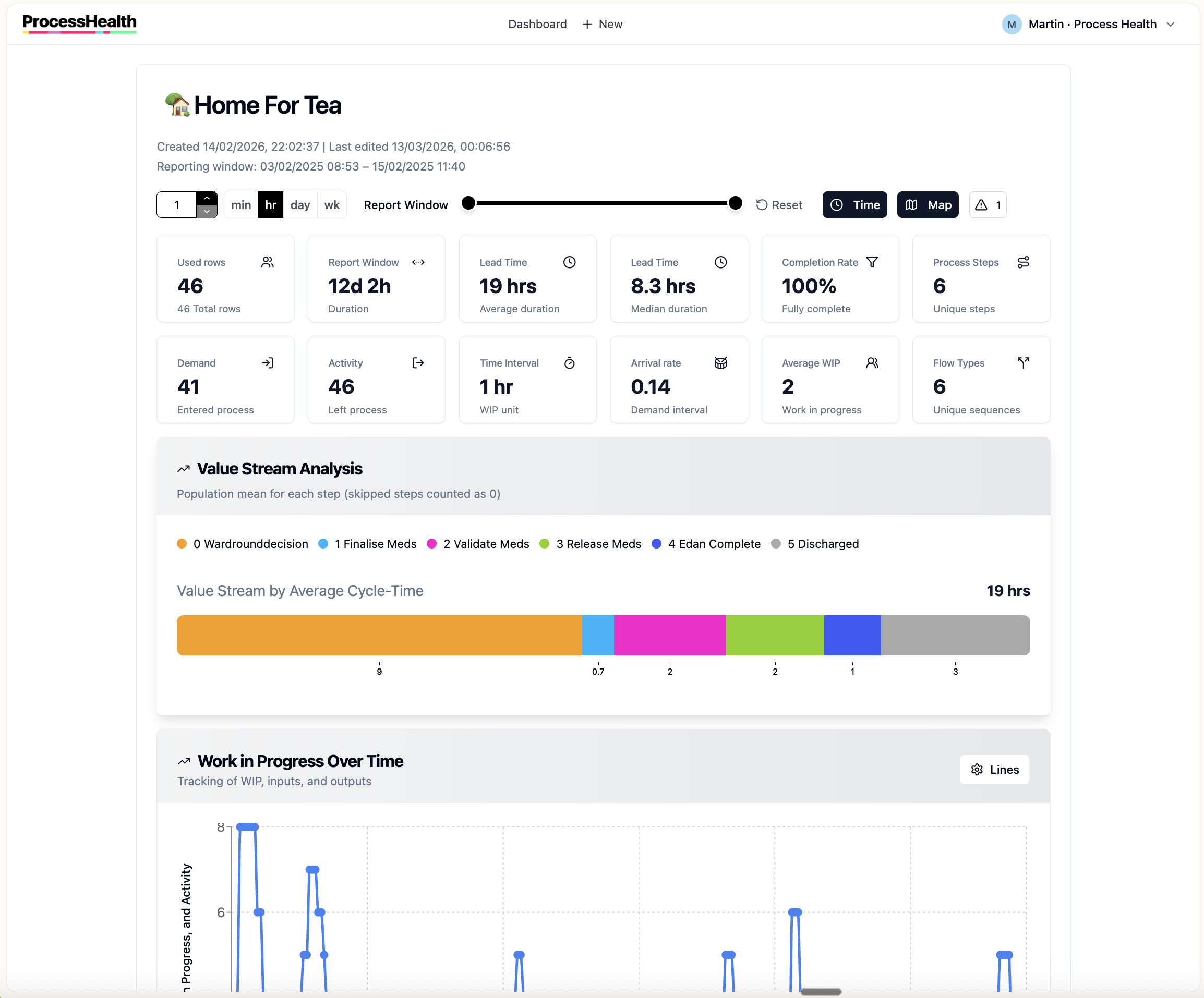Open the Dashboard nav item

(x=537, y=24)
